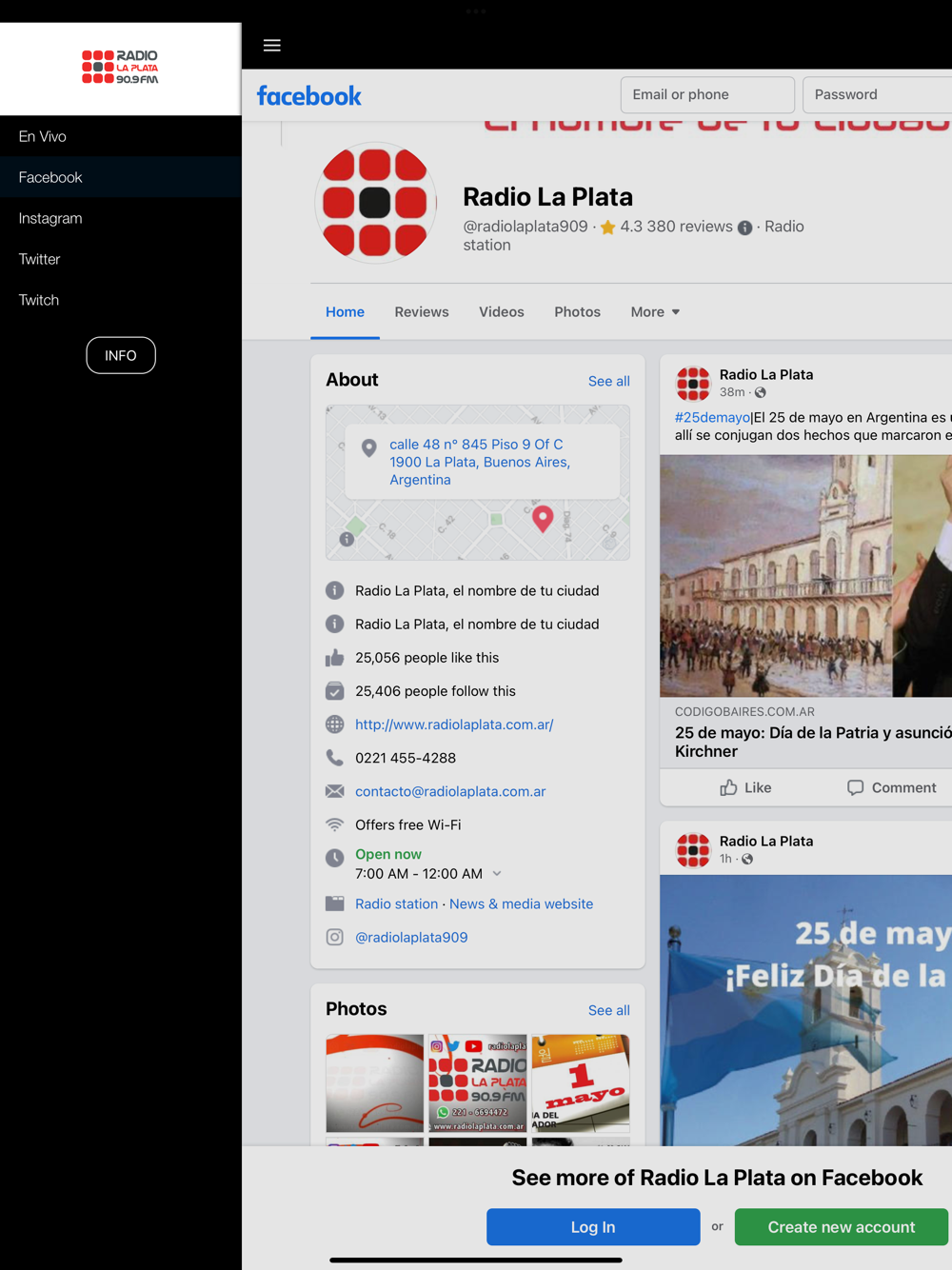This screenshot has width=952, height=1270.
Task: Click the News & media website link
Action: coord(521,903)
